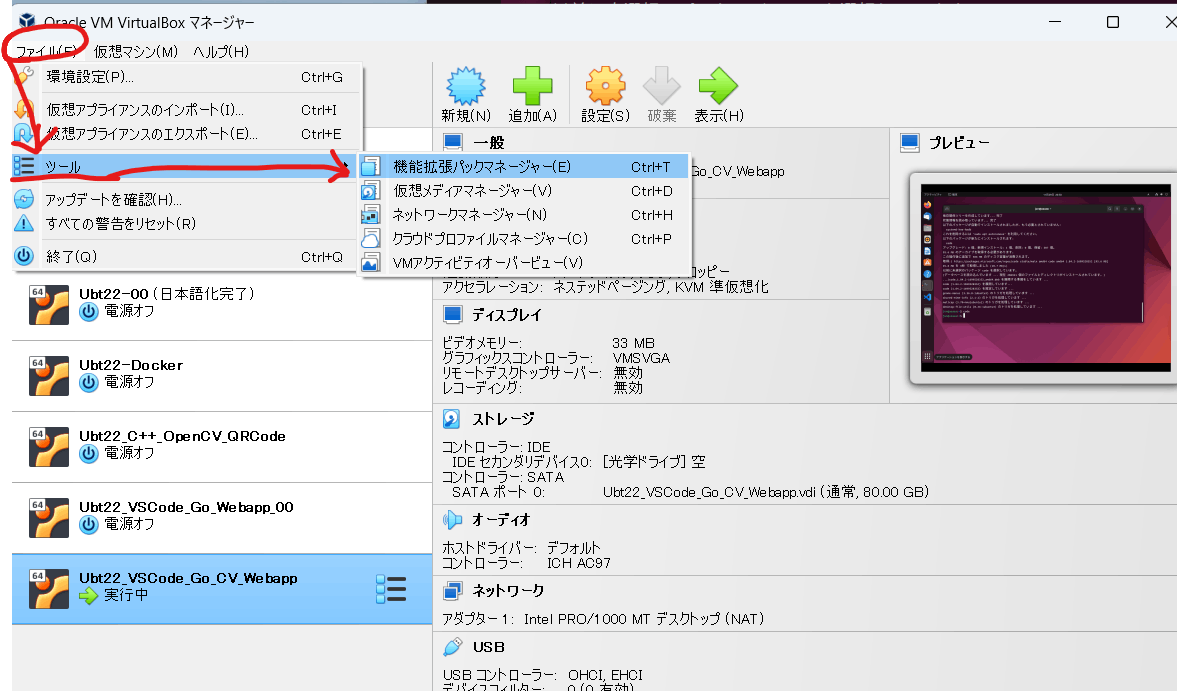Click OS icon of Ubt22-Docker VM
The width and height of the screenshot is (1177, 691).
[x=49, y=376]
